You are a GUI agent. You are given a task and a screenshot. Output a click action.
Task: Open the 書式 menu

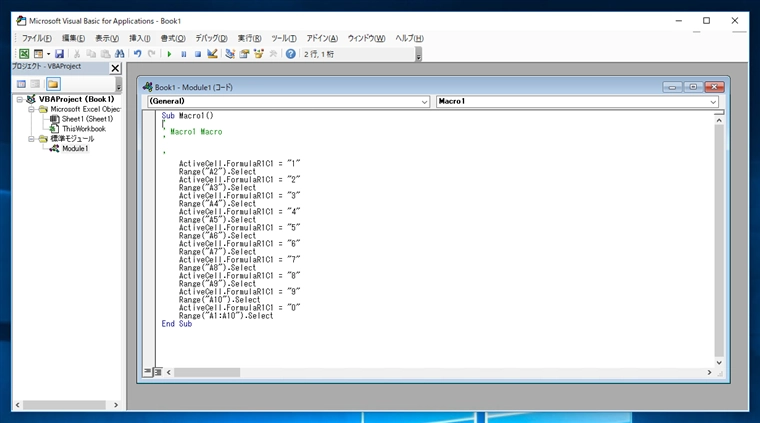(173, 38)
